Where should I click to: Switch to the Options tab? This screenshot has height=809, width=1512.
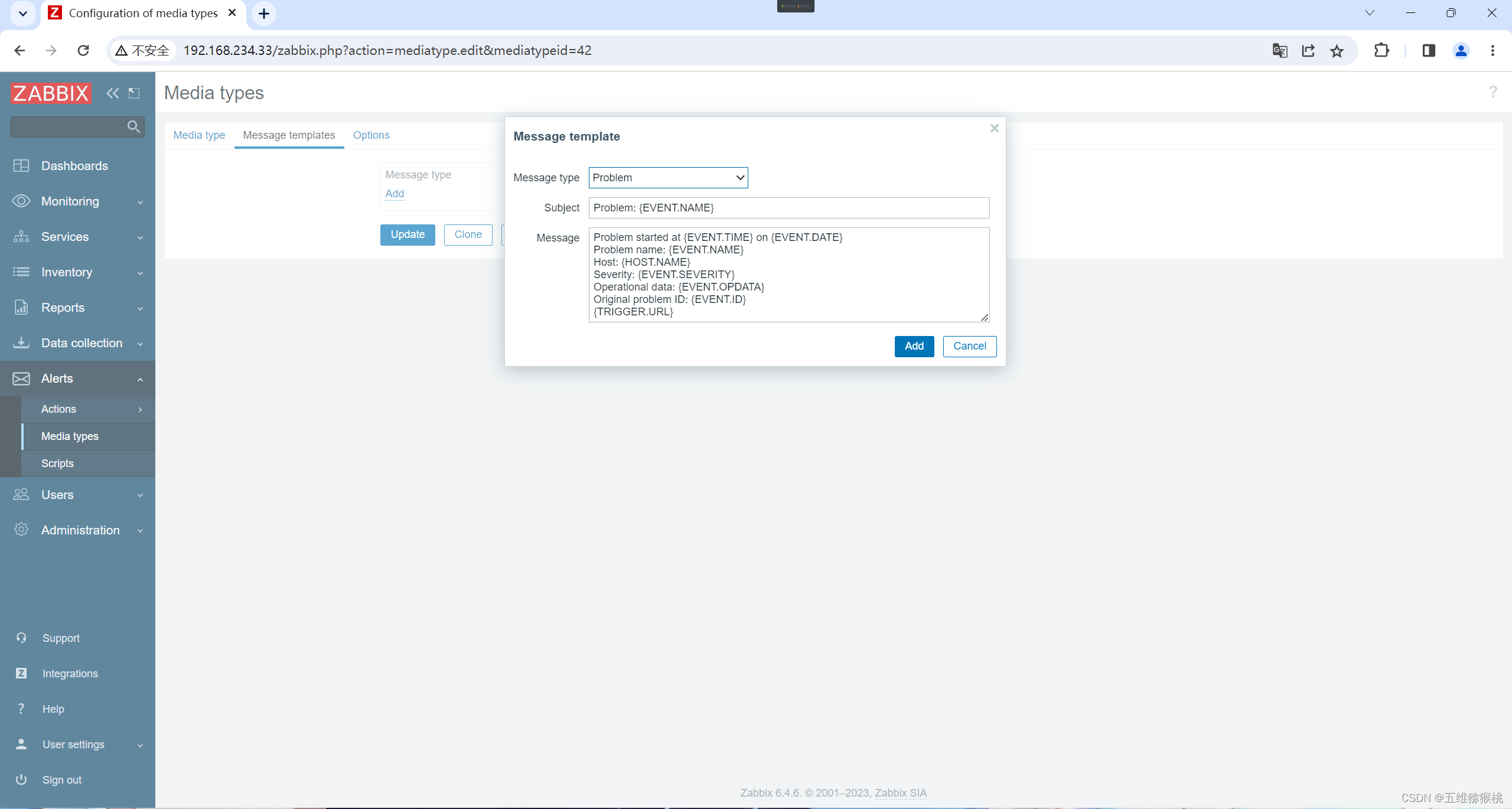pos(371,135)
